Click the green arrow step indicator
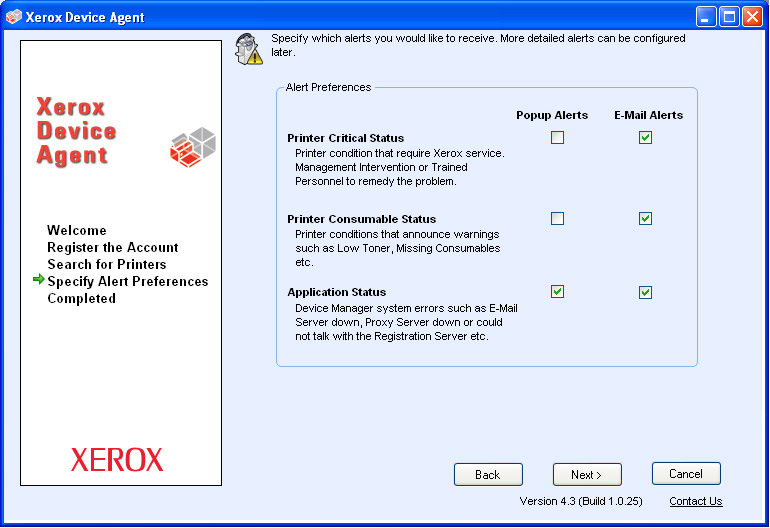 tap(38, 279)
